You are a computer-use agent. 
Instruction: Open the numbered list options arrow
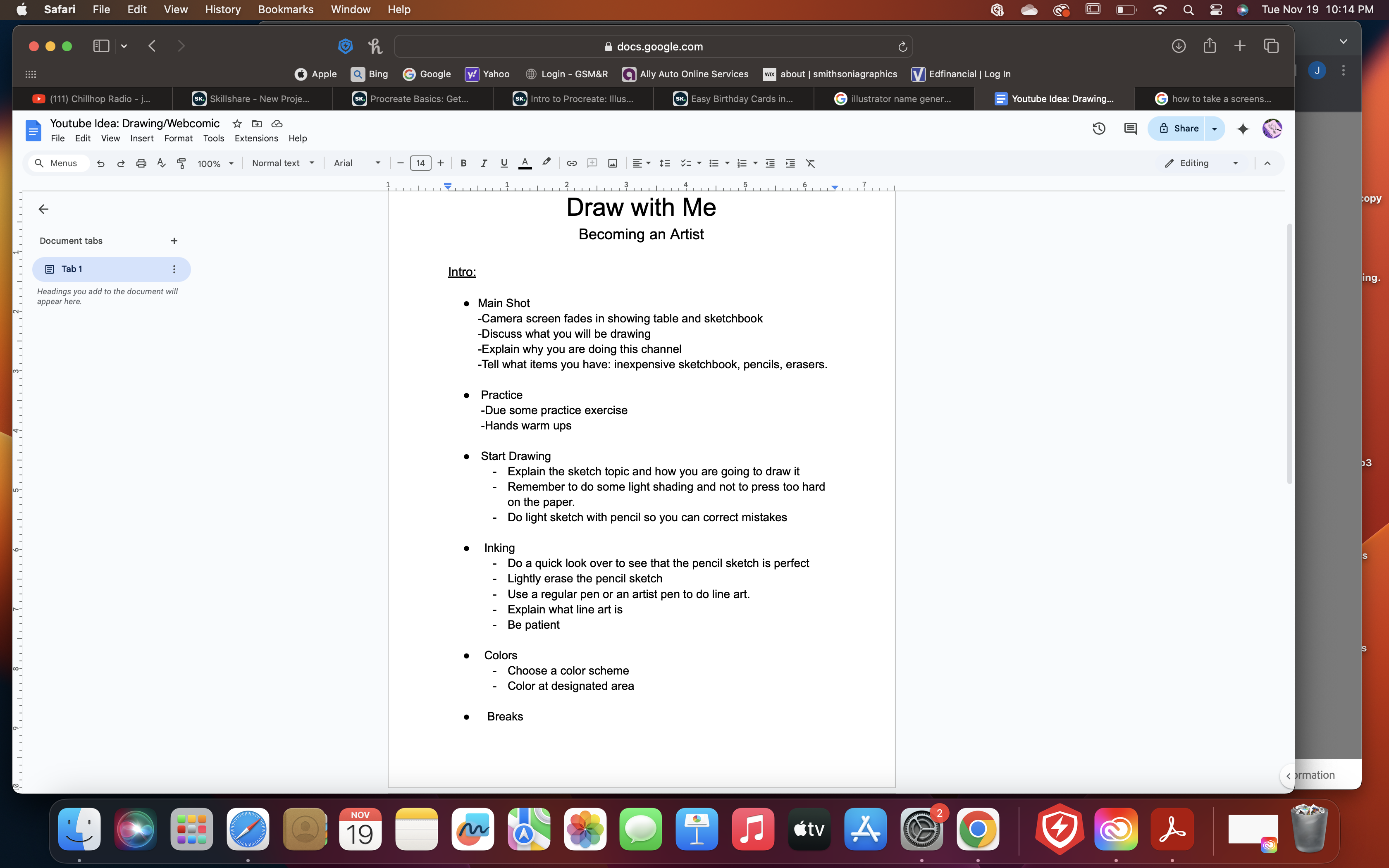click(x=755, y=164)
